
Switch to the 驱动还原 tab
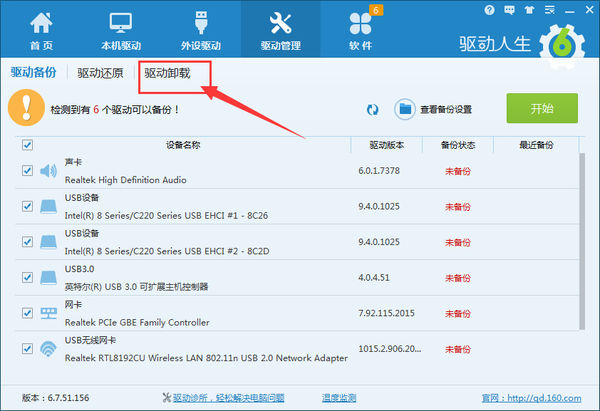point(100,73)
